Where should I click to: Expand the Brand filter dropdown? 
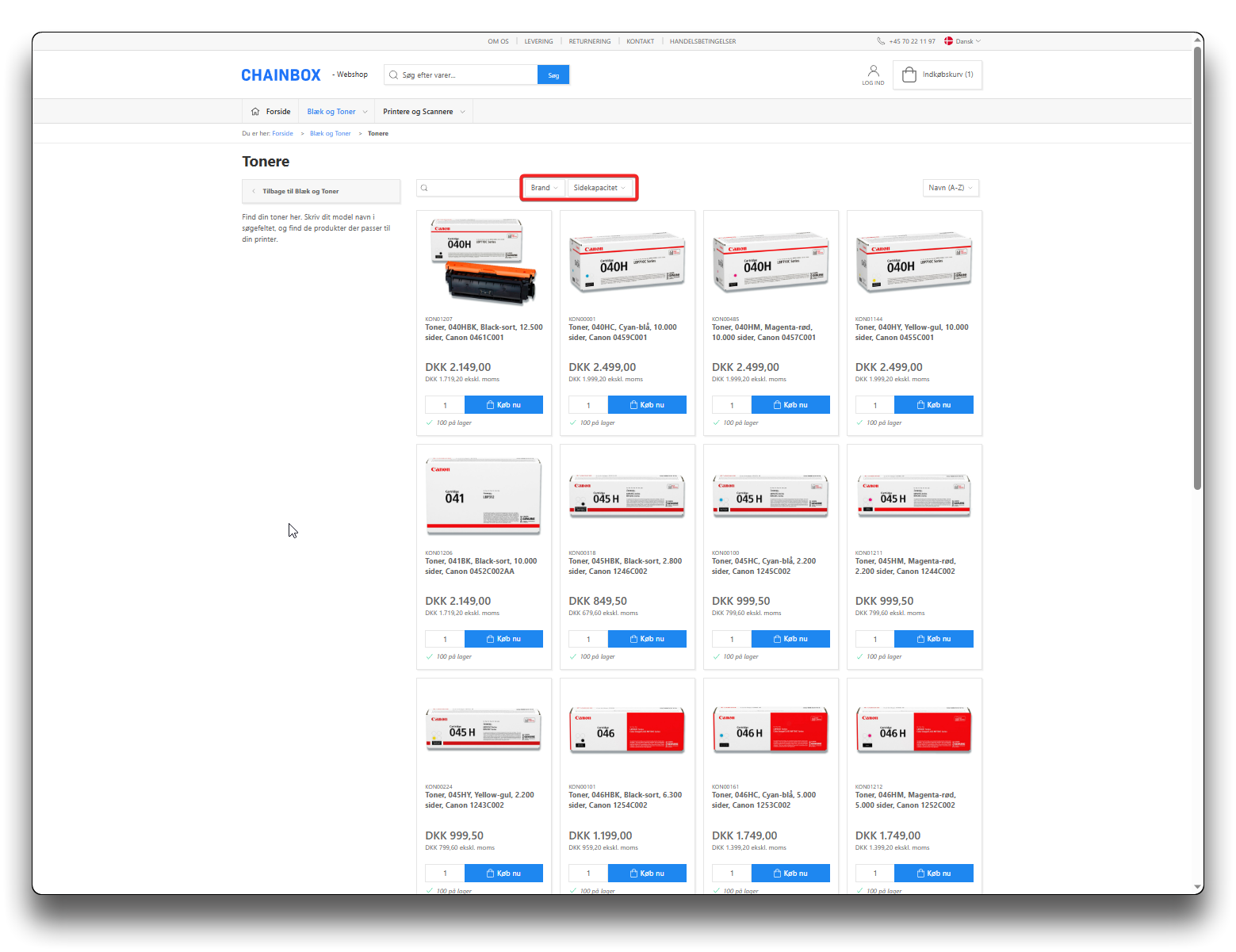point(544,188)
